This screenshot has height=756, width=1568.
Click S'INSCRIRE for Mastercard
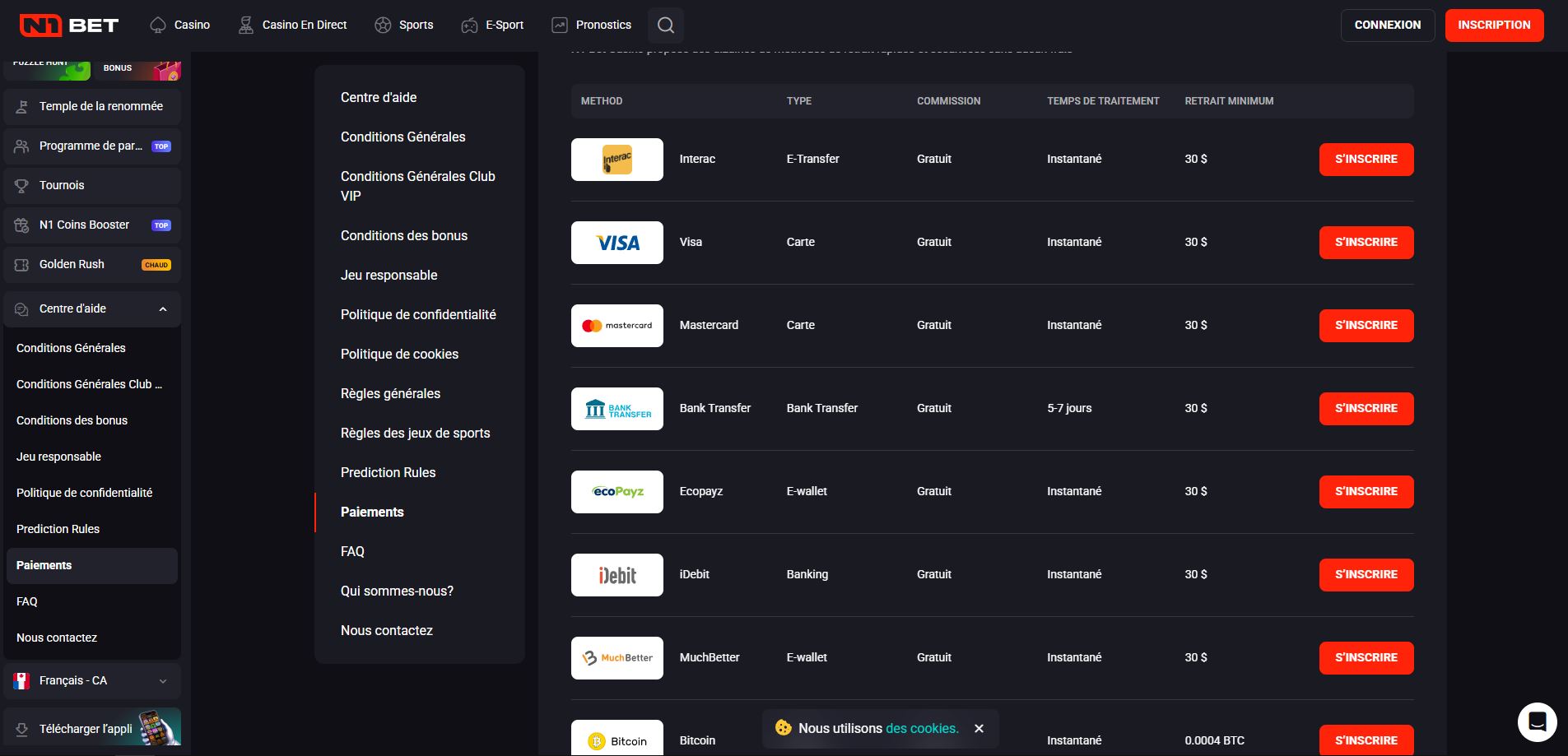(1366, 326)
